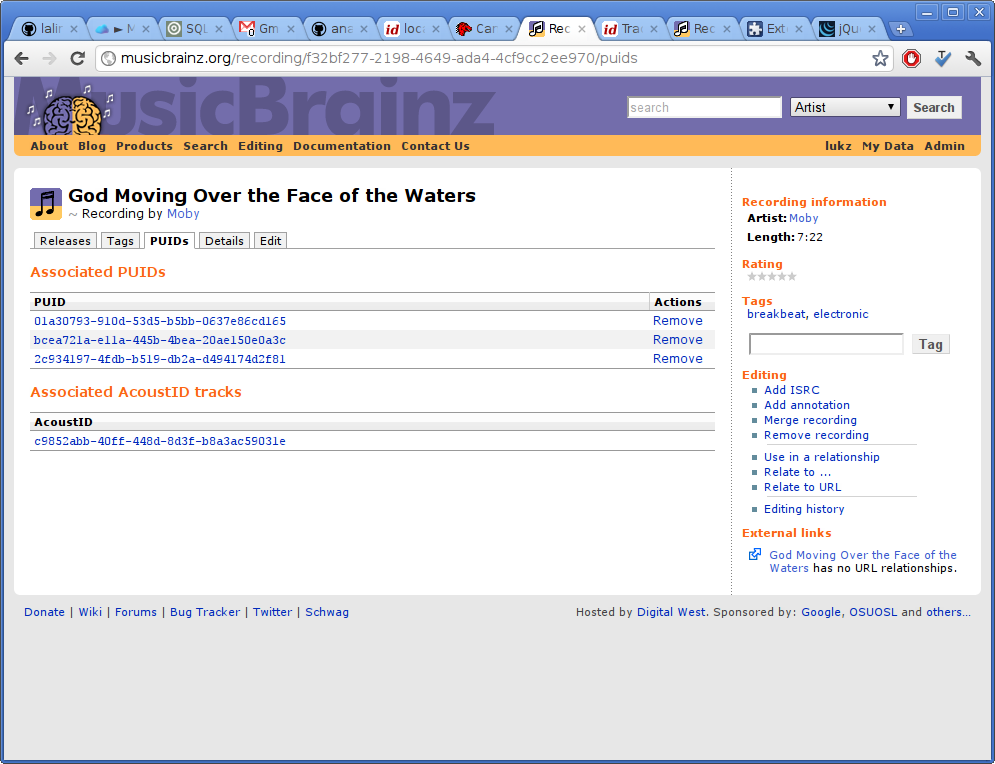Switch to the GitHub 'ana' browser tab
Screen dimensions: 995x764
339,29
